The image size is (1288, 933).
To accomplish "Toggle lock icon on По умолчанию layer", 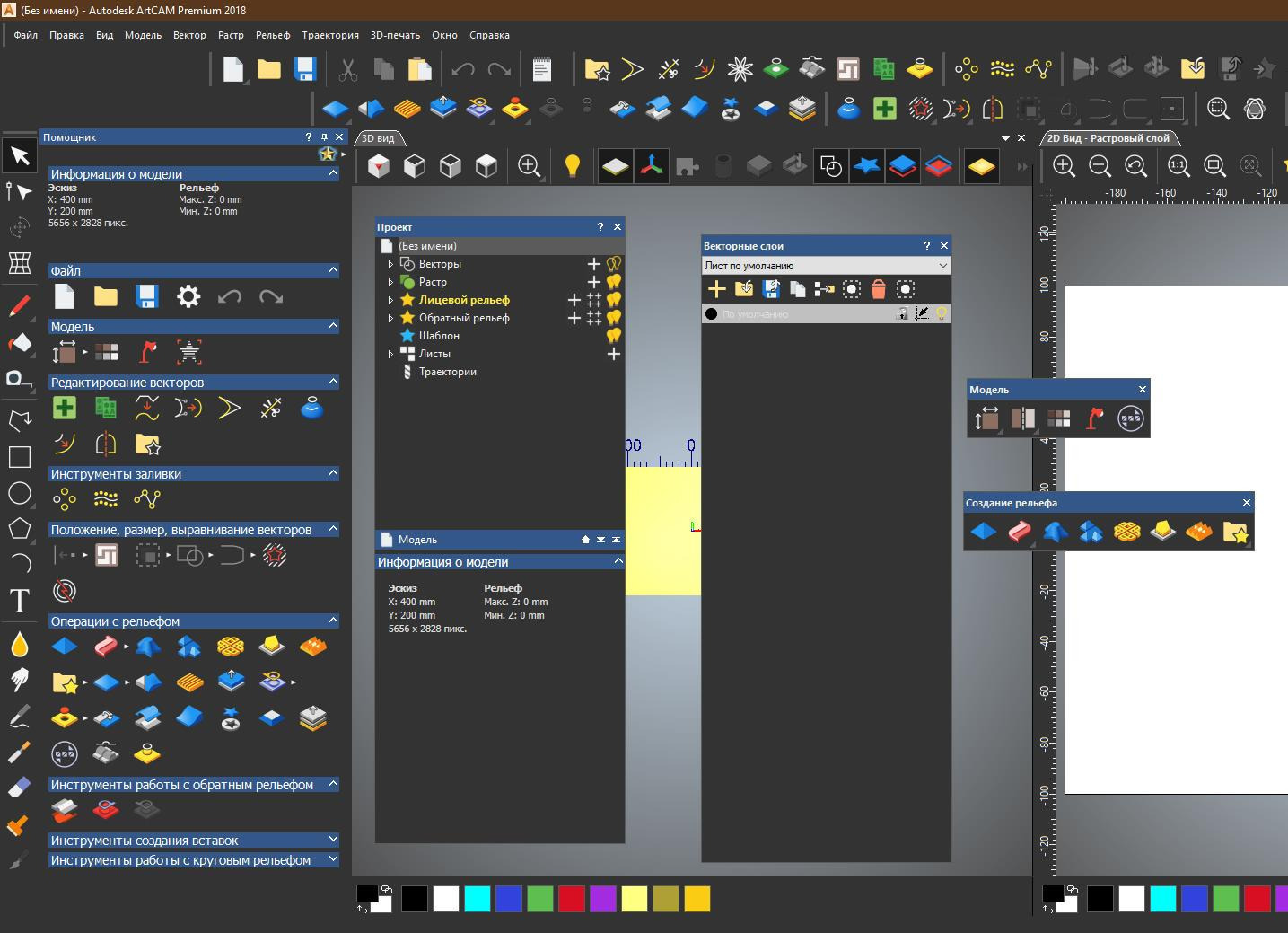I will click(902, 313).
